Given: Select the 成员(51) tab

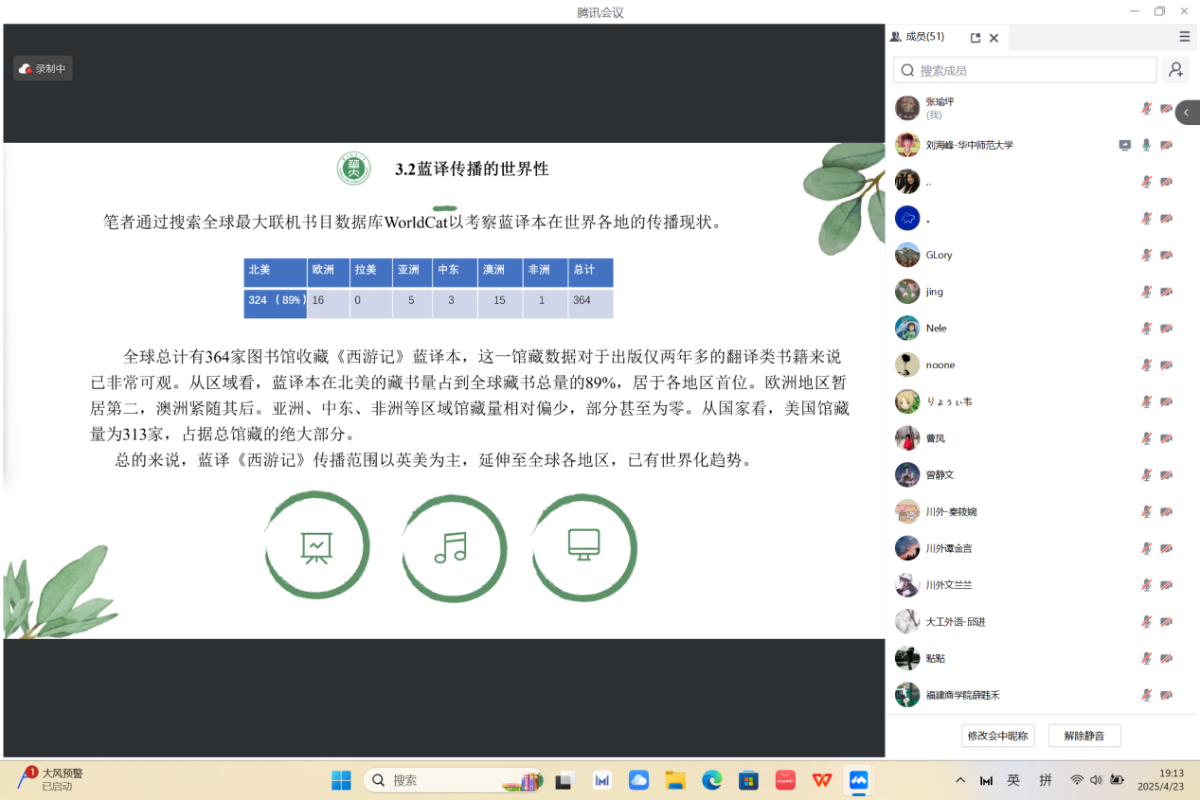Looking at the screenshot, I should (x=918, y=37).
